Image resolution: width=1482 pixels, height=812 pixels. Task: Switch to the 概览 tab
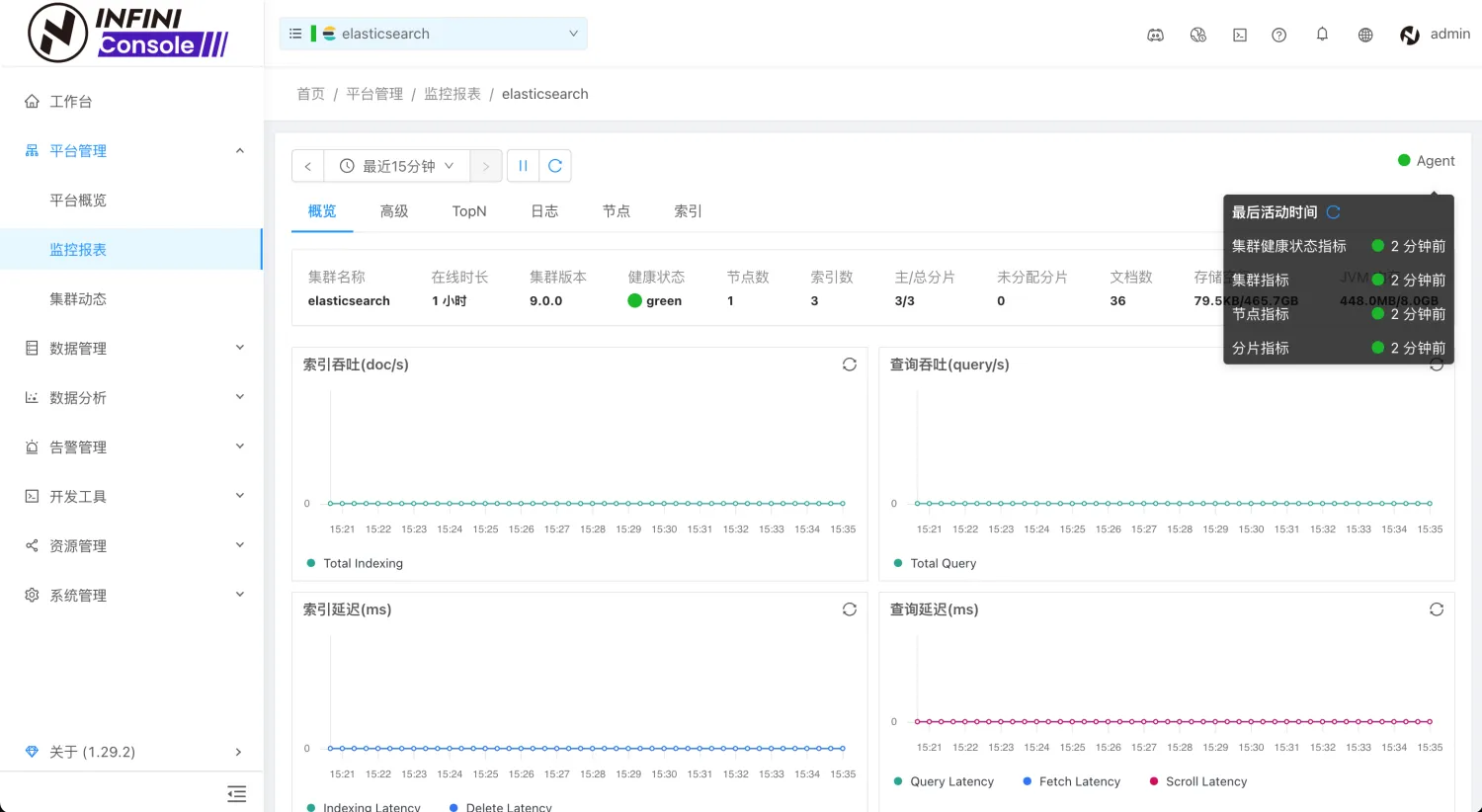[322, 211]
